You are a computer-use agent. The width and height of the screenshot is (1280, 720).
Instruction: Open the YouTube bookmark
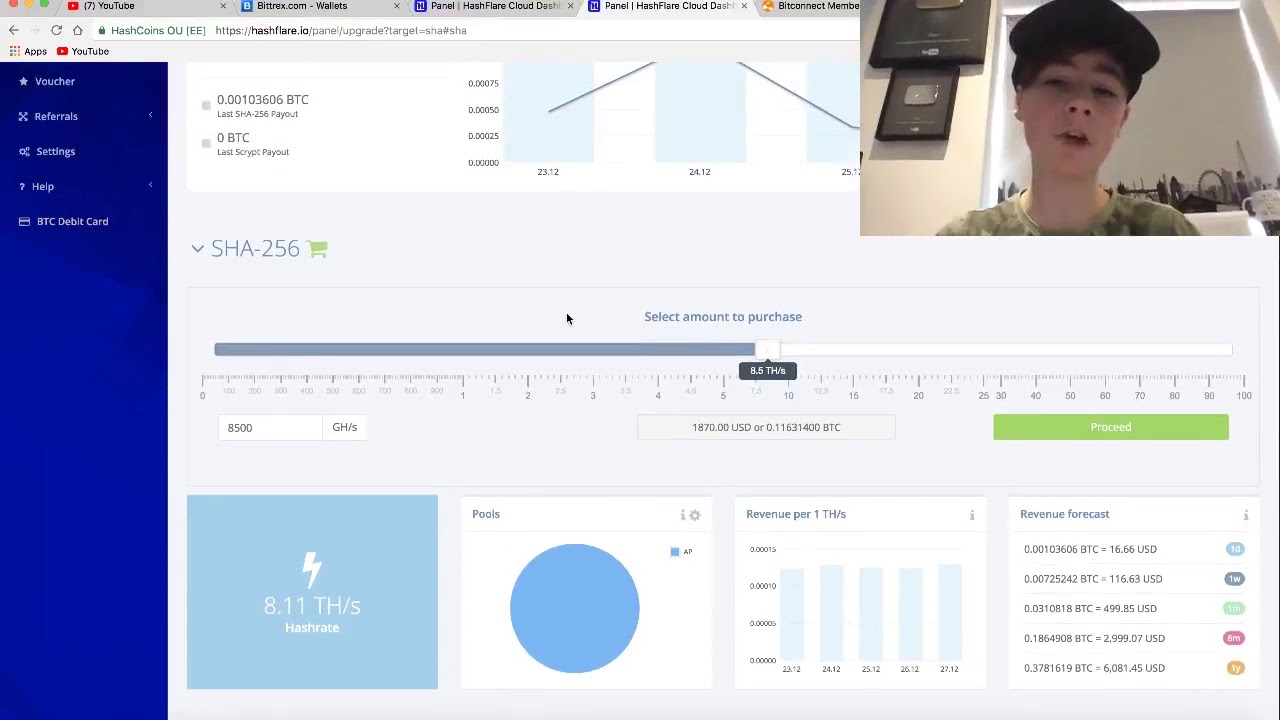(x=83, y=51)
